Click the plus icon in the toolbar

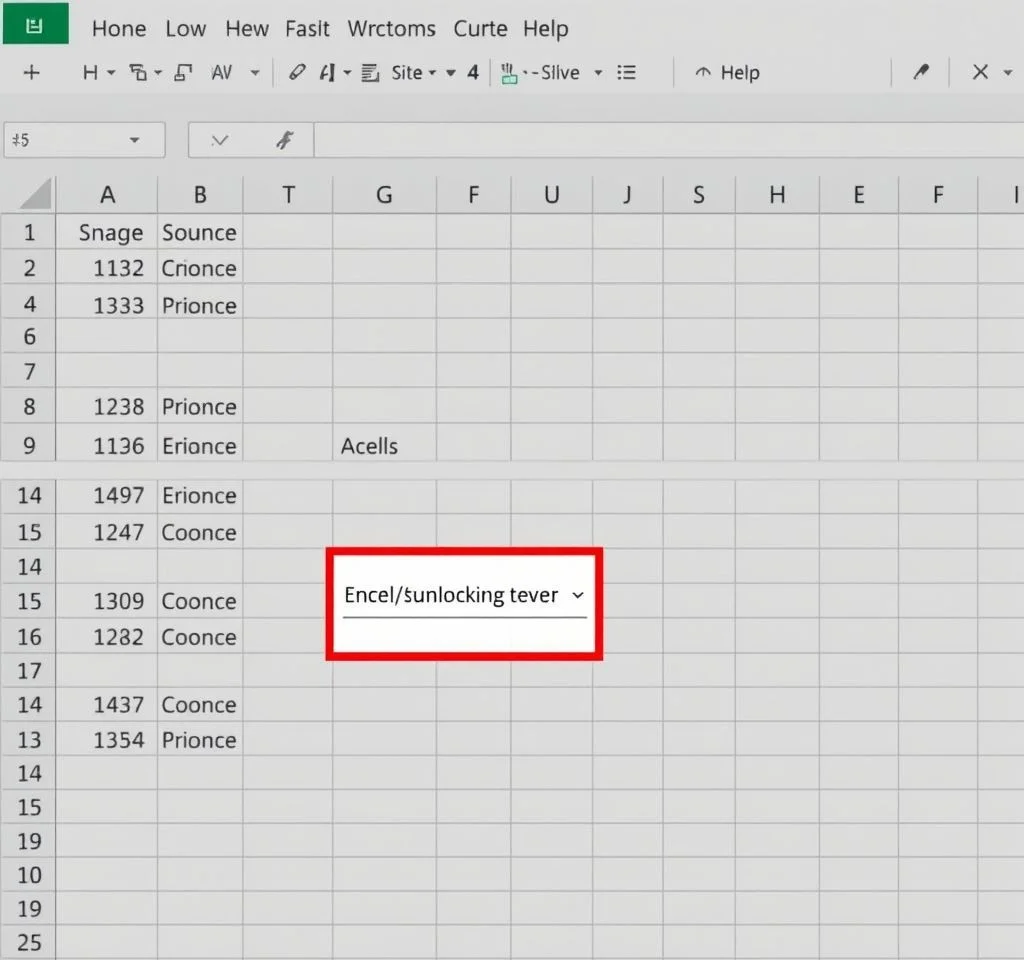coord(31,73)
